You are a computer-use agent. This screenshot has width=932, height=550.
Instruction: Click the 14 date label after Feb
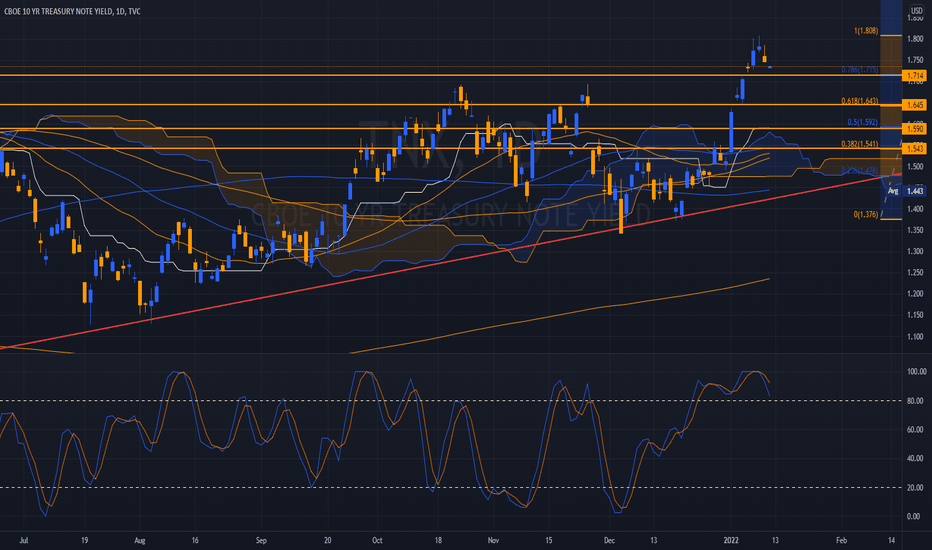[892, 540]
